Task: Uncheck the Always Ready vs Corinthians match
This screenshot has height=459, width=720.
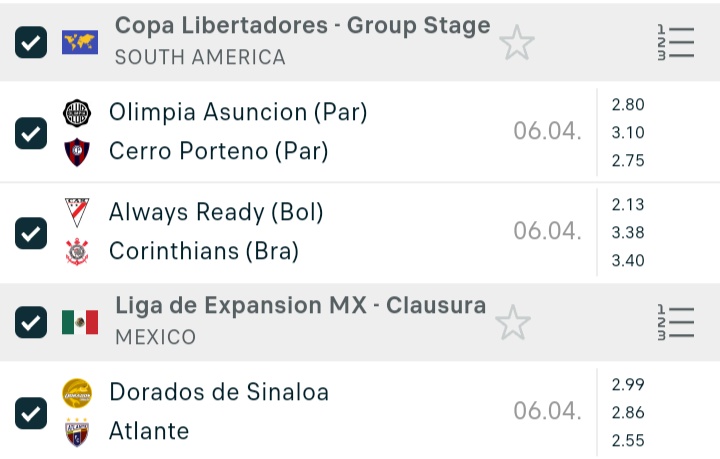Action: point(31,233)
